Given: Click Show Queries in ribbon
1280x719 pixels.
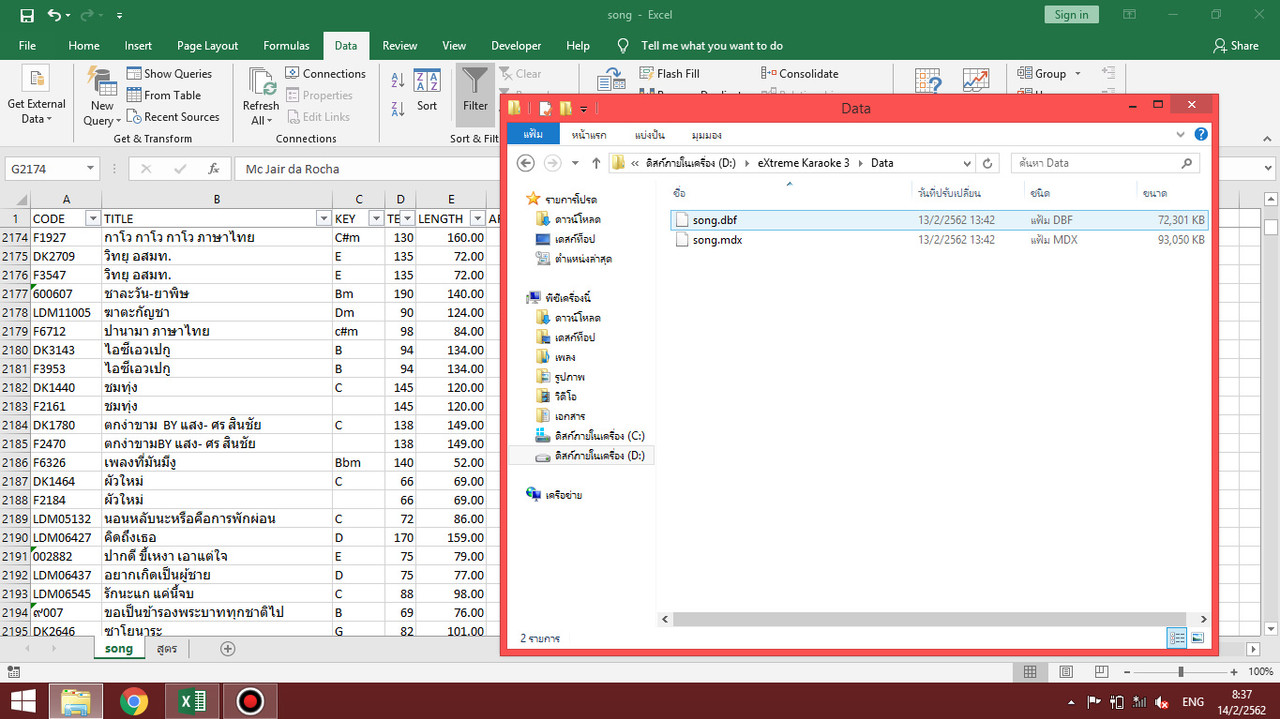Looking at the screenshot, I should point(169,73).
